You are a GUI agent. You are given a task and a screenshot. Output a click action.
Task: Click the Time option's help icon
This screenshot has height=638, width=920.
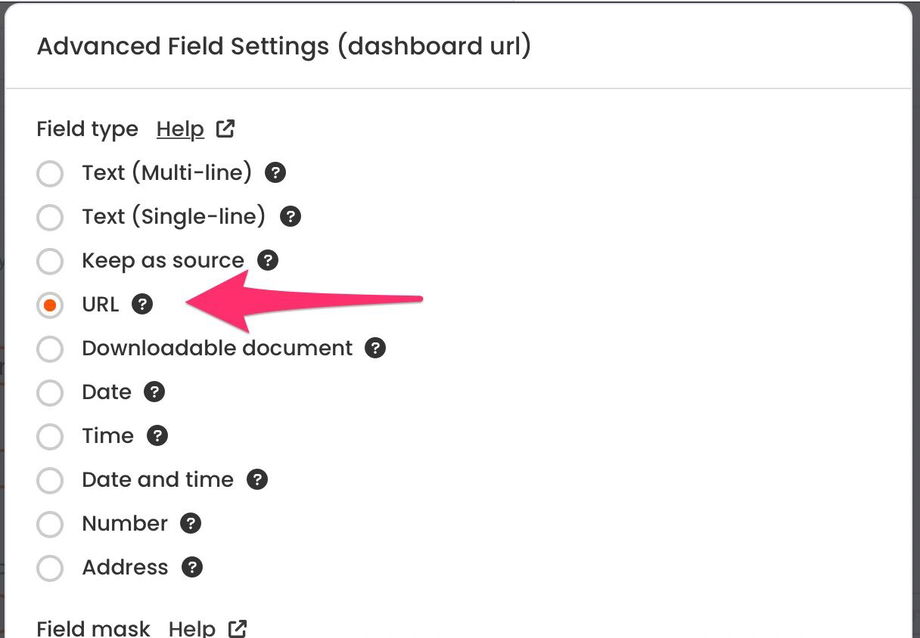pyautogui.click(x=159, y=436)
